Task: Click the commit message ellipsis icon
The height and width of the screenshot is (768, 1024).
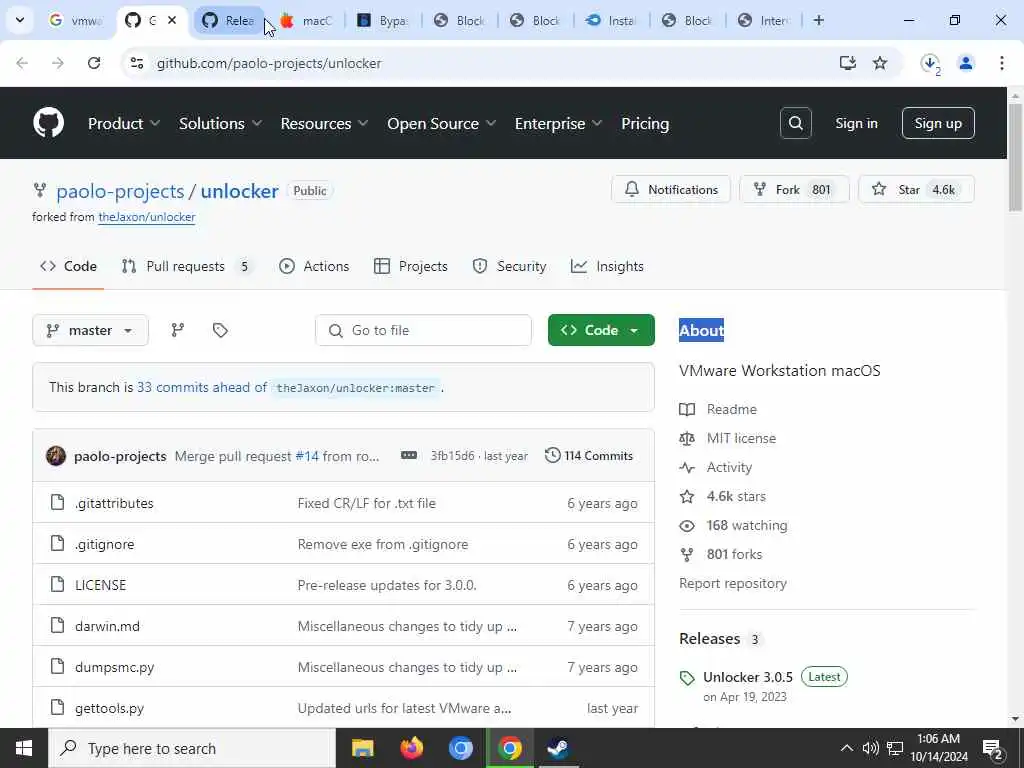Action: point(409,455)
